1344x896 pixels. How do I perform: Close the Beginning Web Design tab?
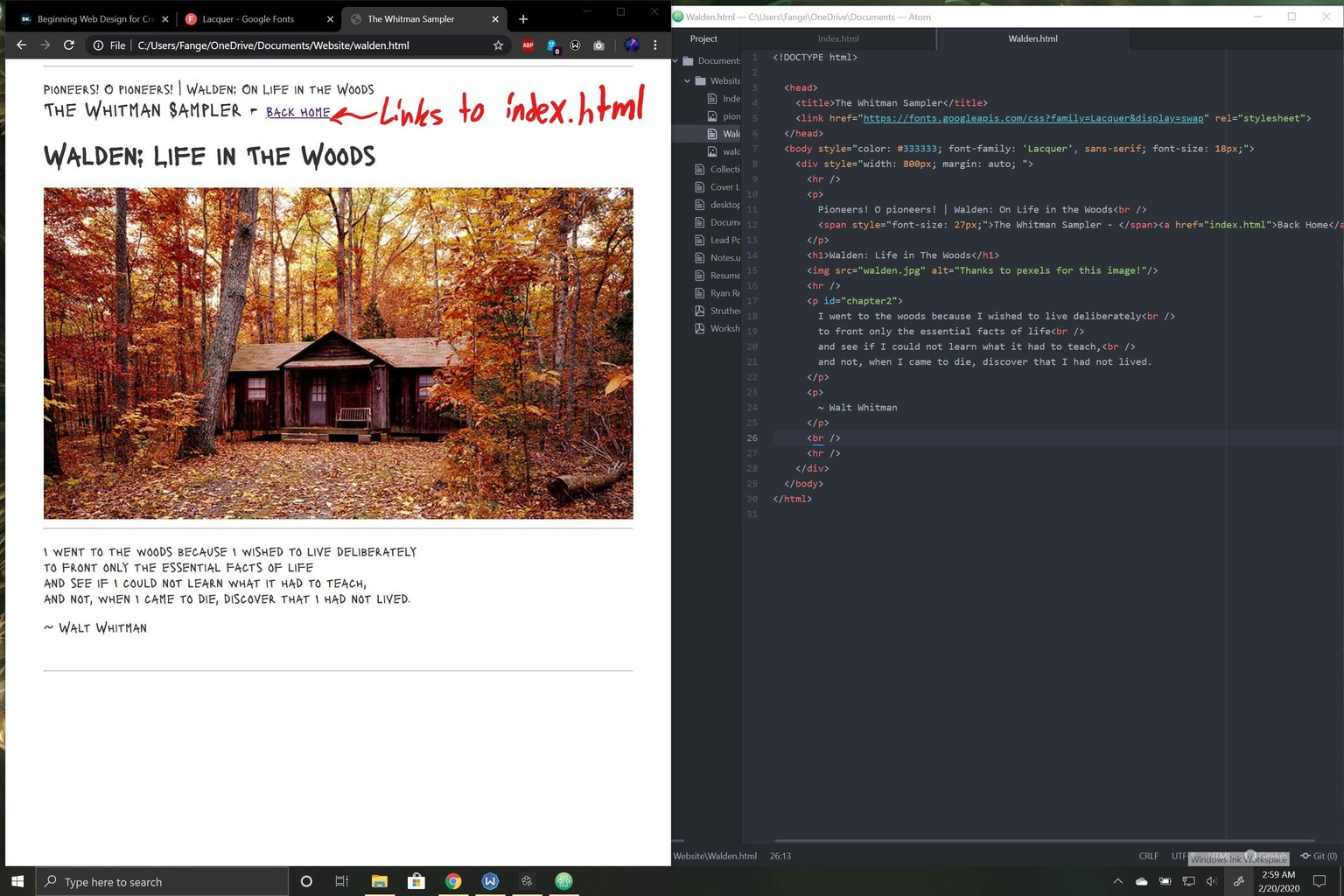165,19
